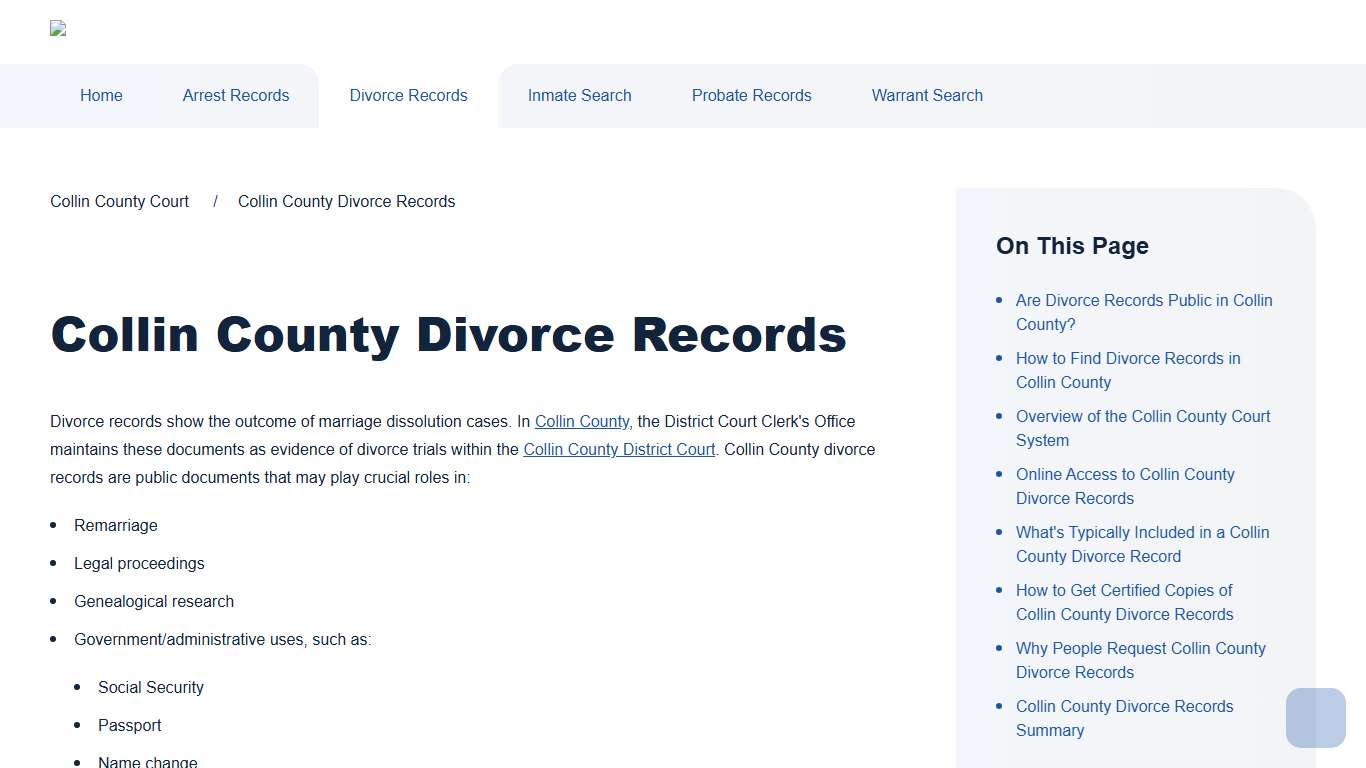Jump to 'How to Find Divorce Records' section
Screen dimensions: 1366x768
pos(1128,370)
